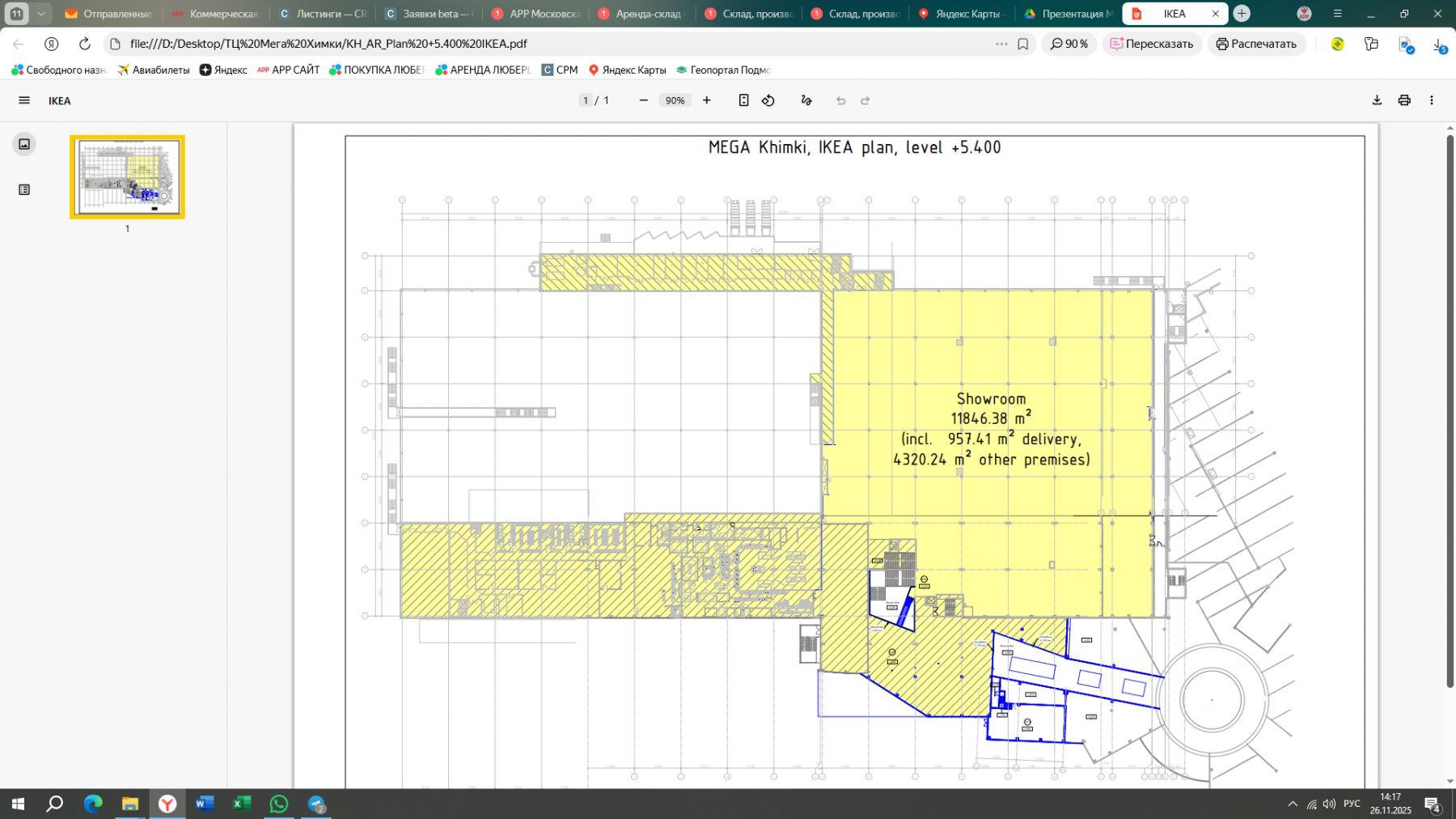
Task: Switch sidebar to document outline view
Action: pyautogui.click(x=24, y=189)
